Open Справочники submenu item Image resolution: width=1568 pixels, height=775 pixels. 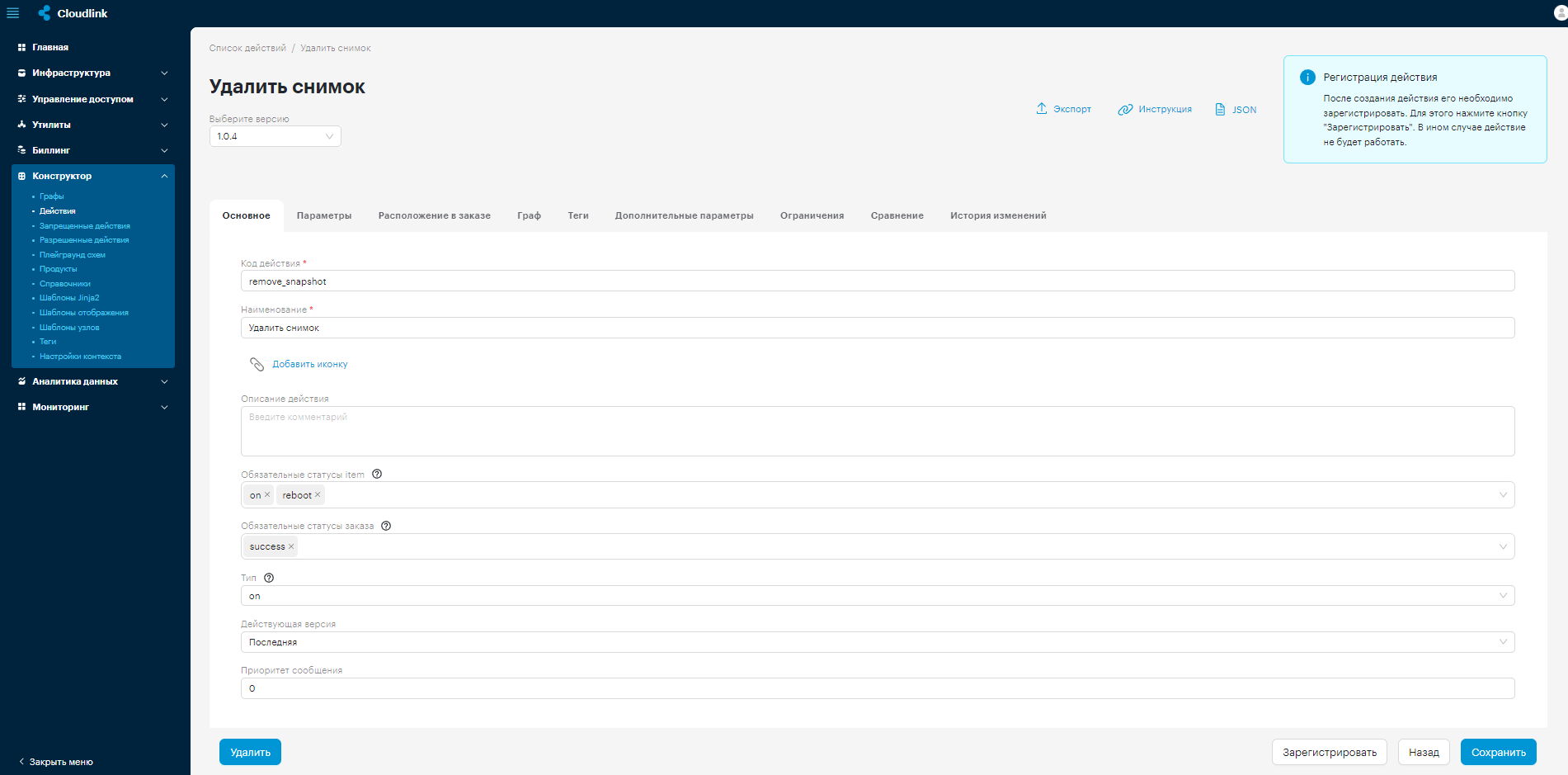click(x=65, y=283)
